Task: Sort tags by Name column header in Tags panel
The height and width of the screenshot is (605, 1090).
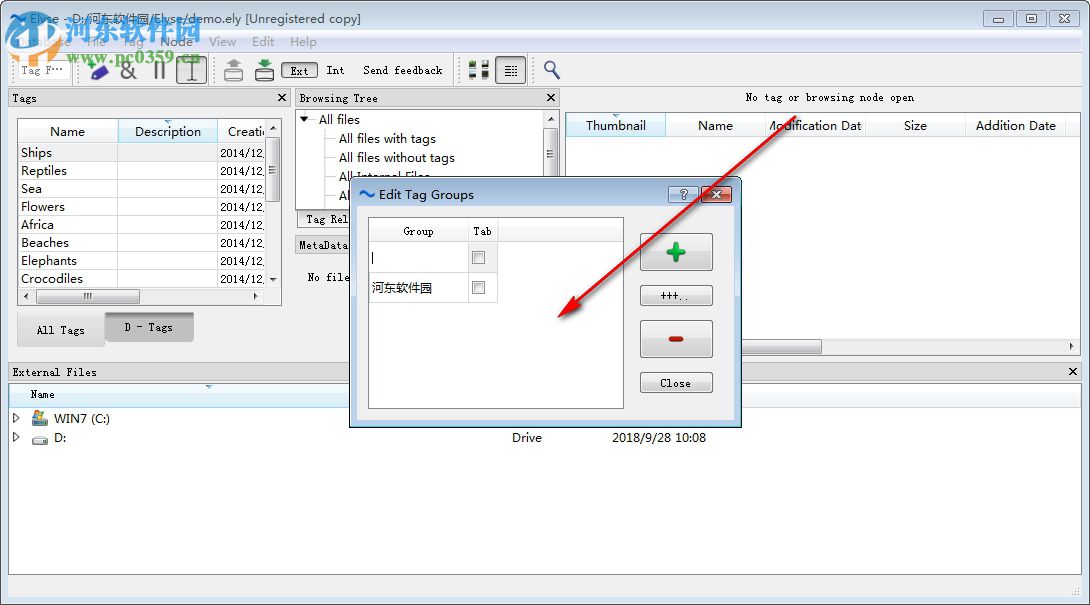Action: point(67,131)
